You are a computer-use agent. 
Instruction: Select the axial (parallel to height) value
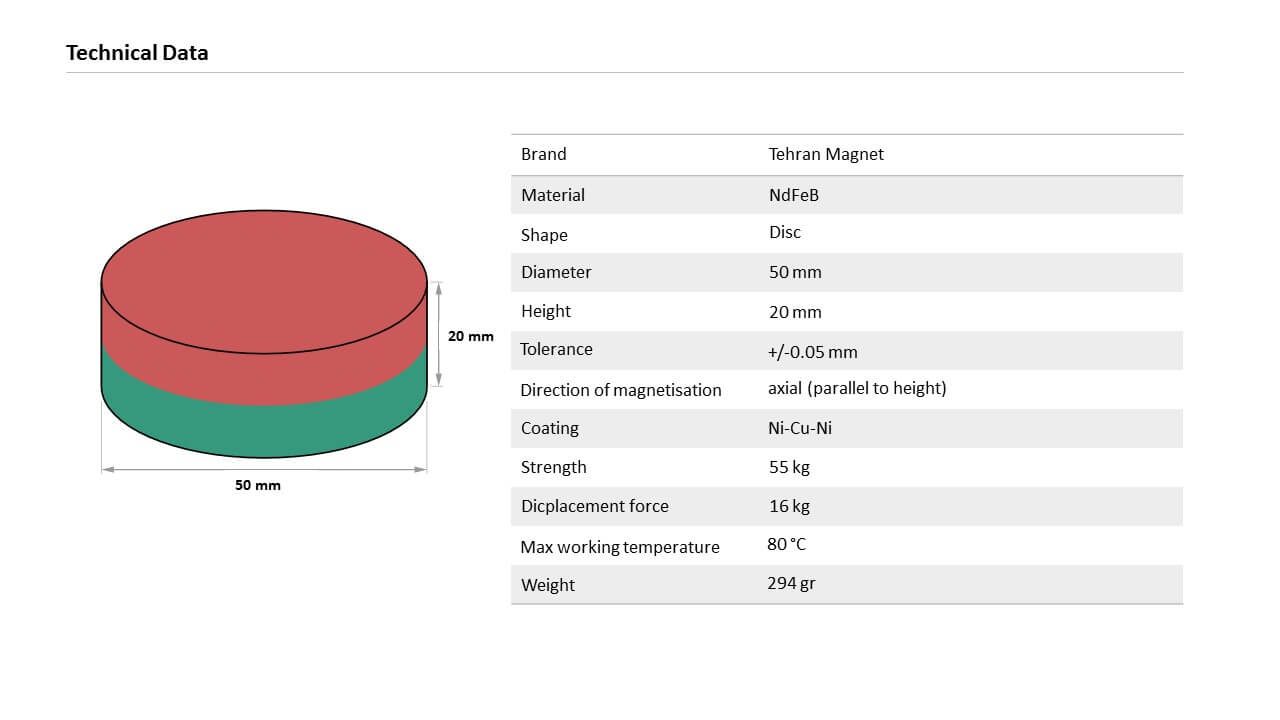click(857, 388)
